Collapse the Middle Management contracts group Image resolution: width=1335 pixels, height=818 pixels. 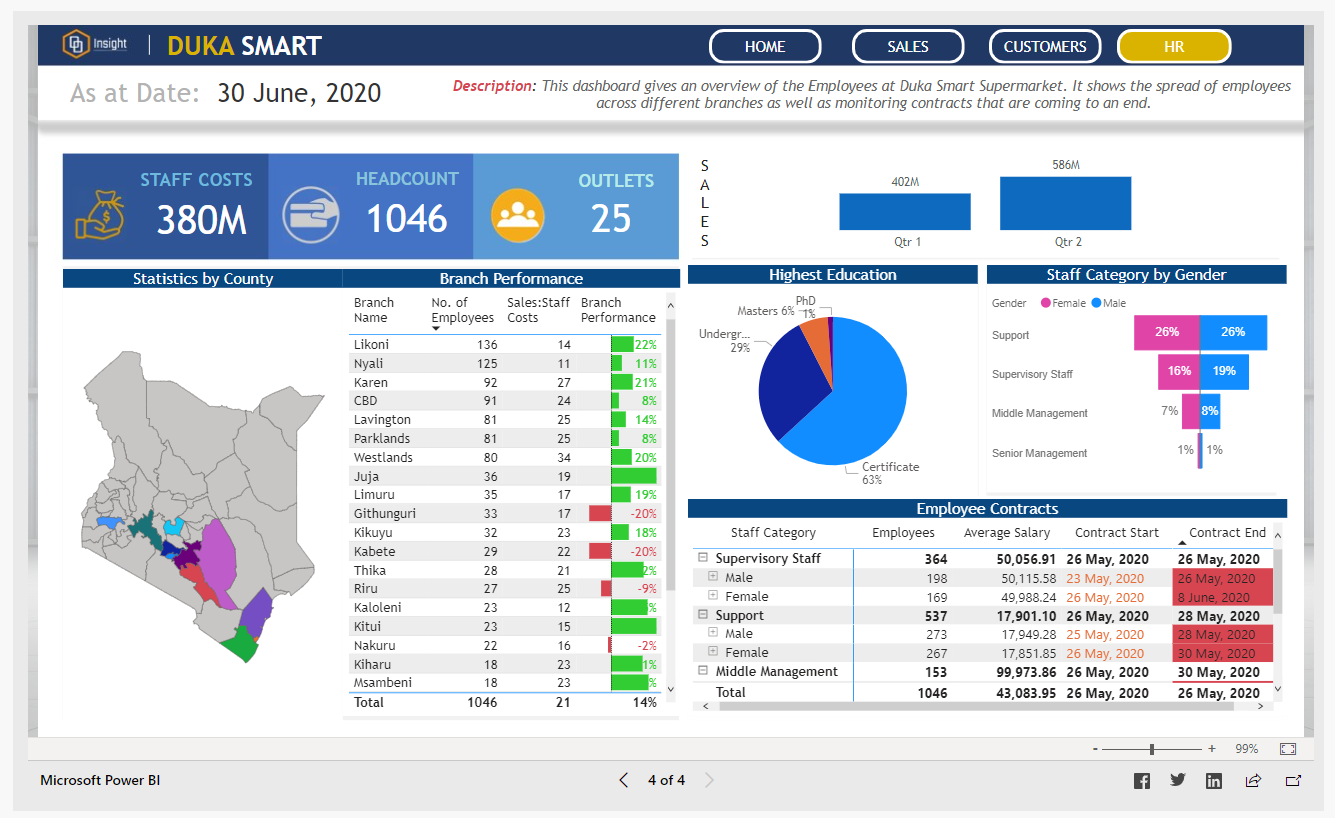pos(705,671)
